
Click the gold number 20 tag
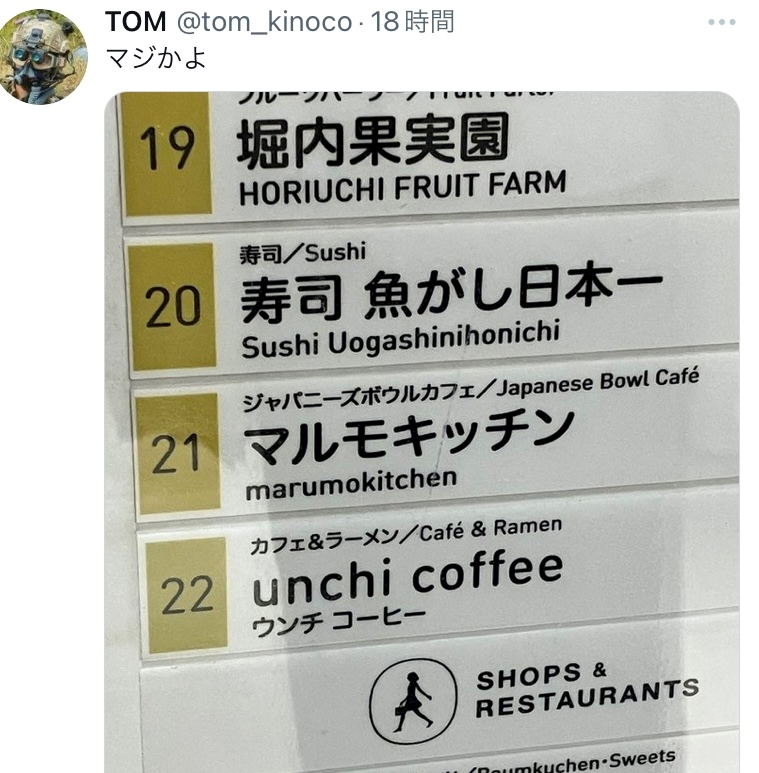(172, 307)
